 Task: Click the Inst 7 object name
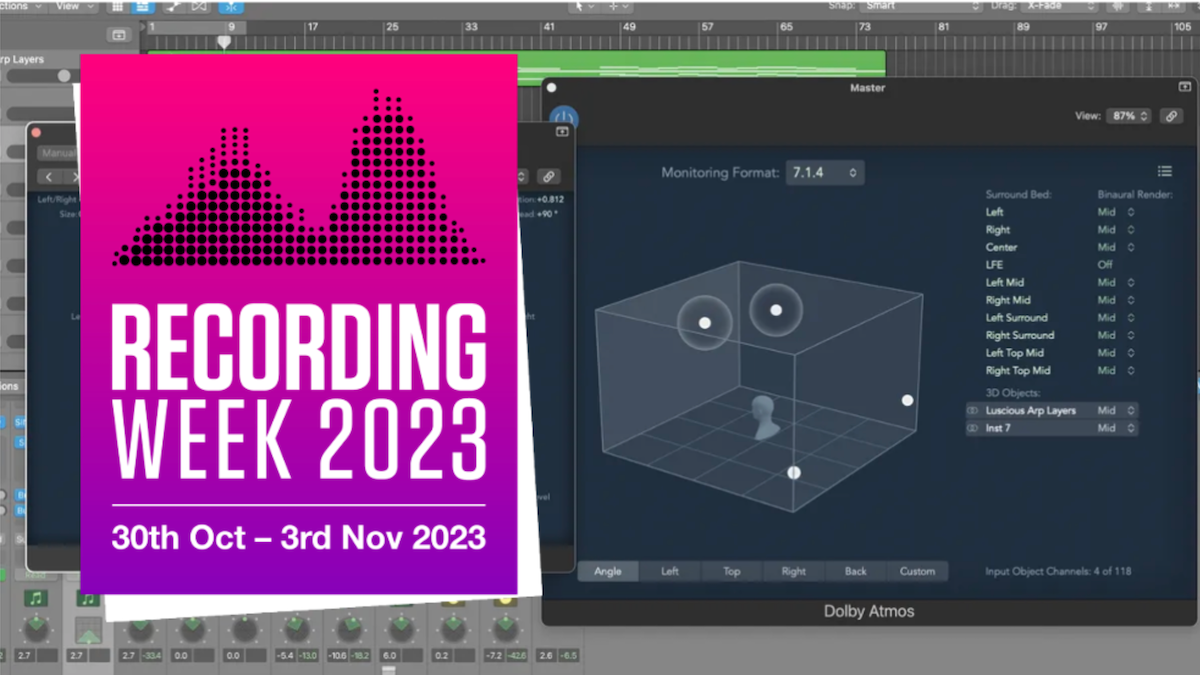point(1000,428)
